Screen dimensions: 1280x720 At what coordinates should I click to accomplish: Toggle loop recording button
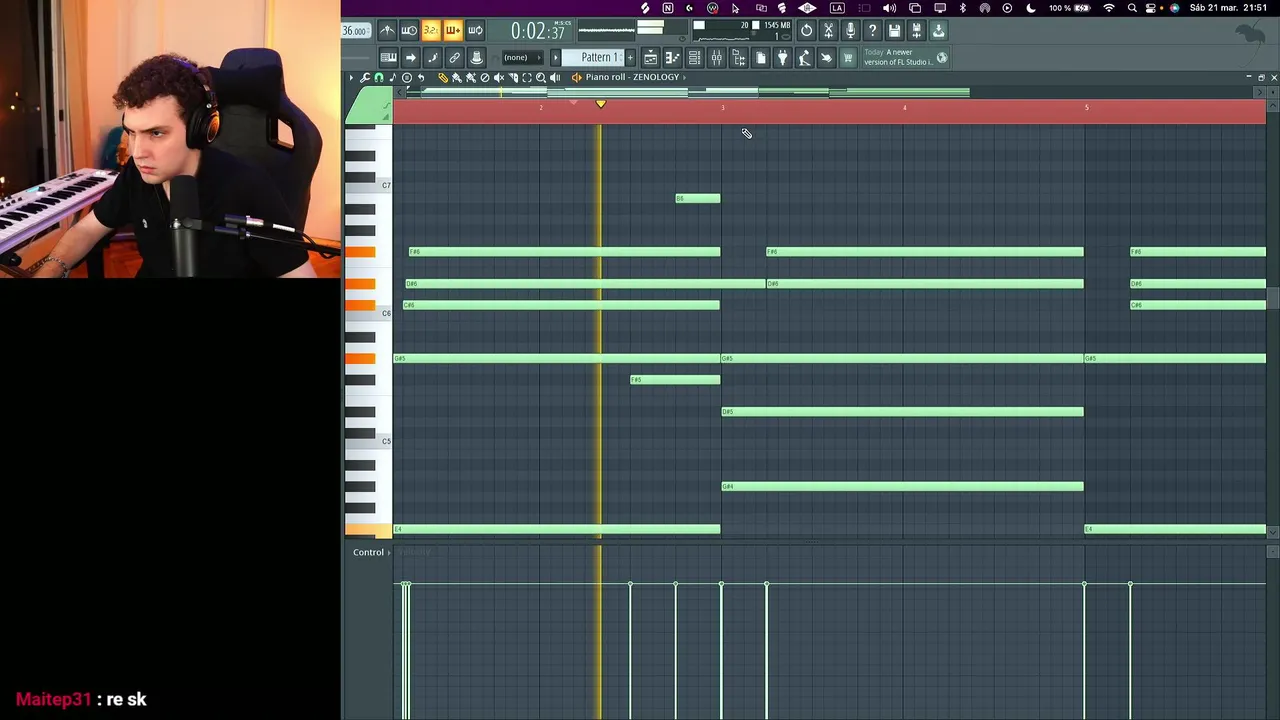coord(475,31)
